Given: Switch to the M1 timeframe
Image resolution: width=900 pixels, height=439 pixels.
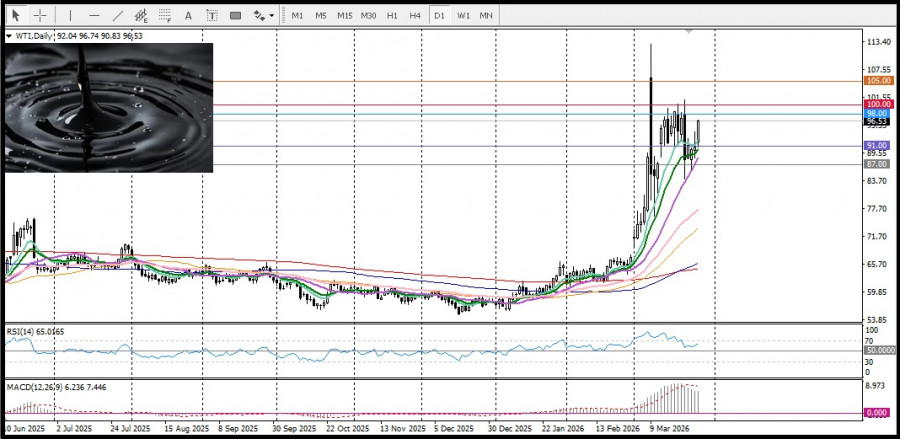Looking at the screenshot, I should (x=297, y=16).
